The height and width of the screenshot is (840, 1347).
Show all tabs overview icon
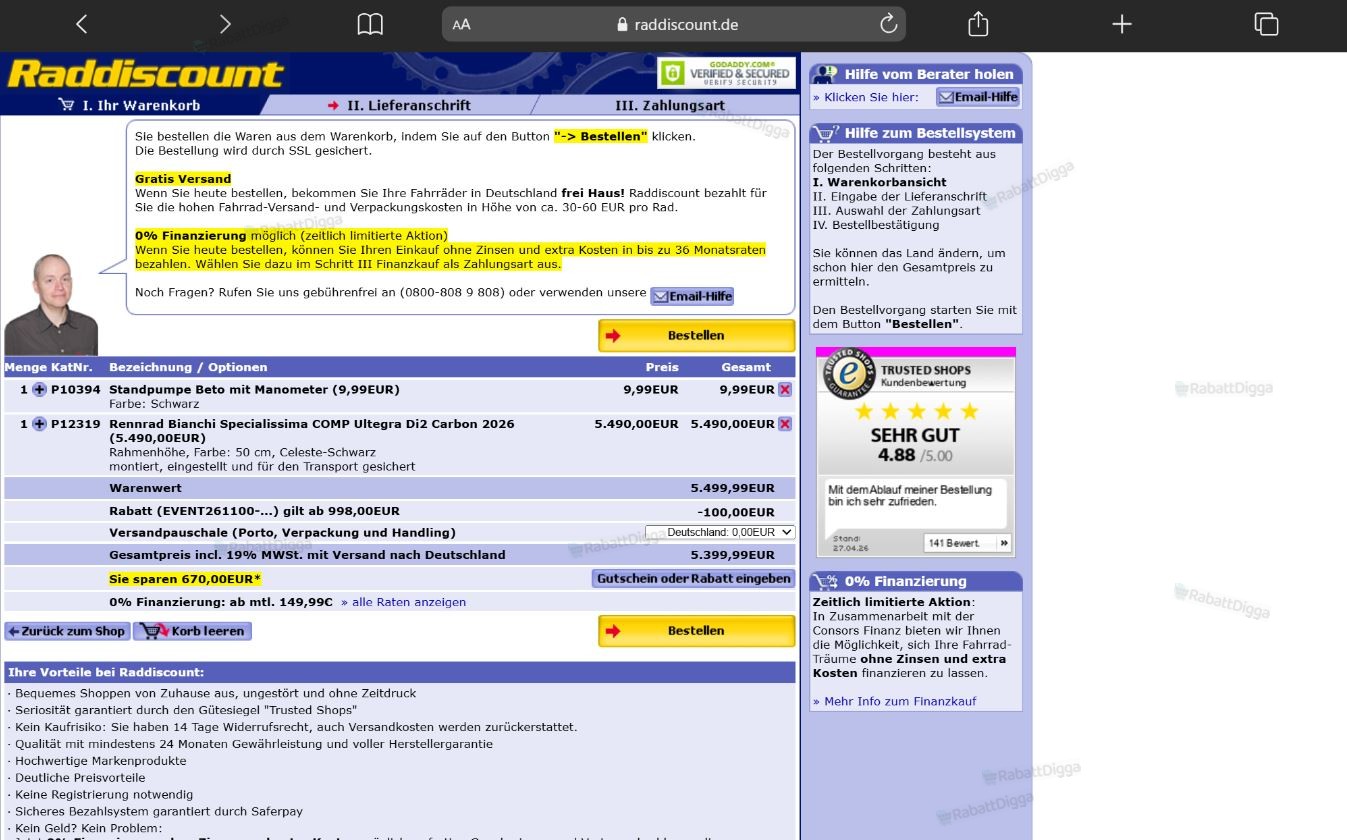click(1266, 24)
